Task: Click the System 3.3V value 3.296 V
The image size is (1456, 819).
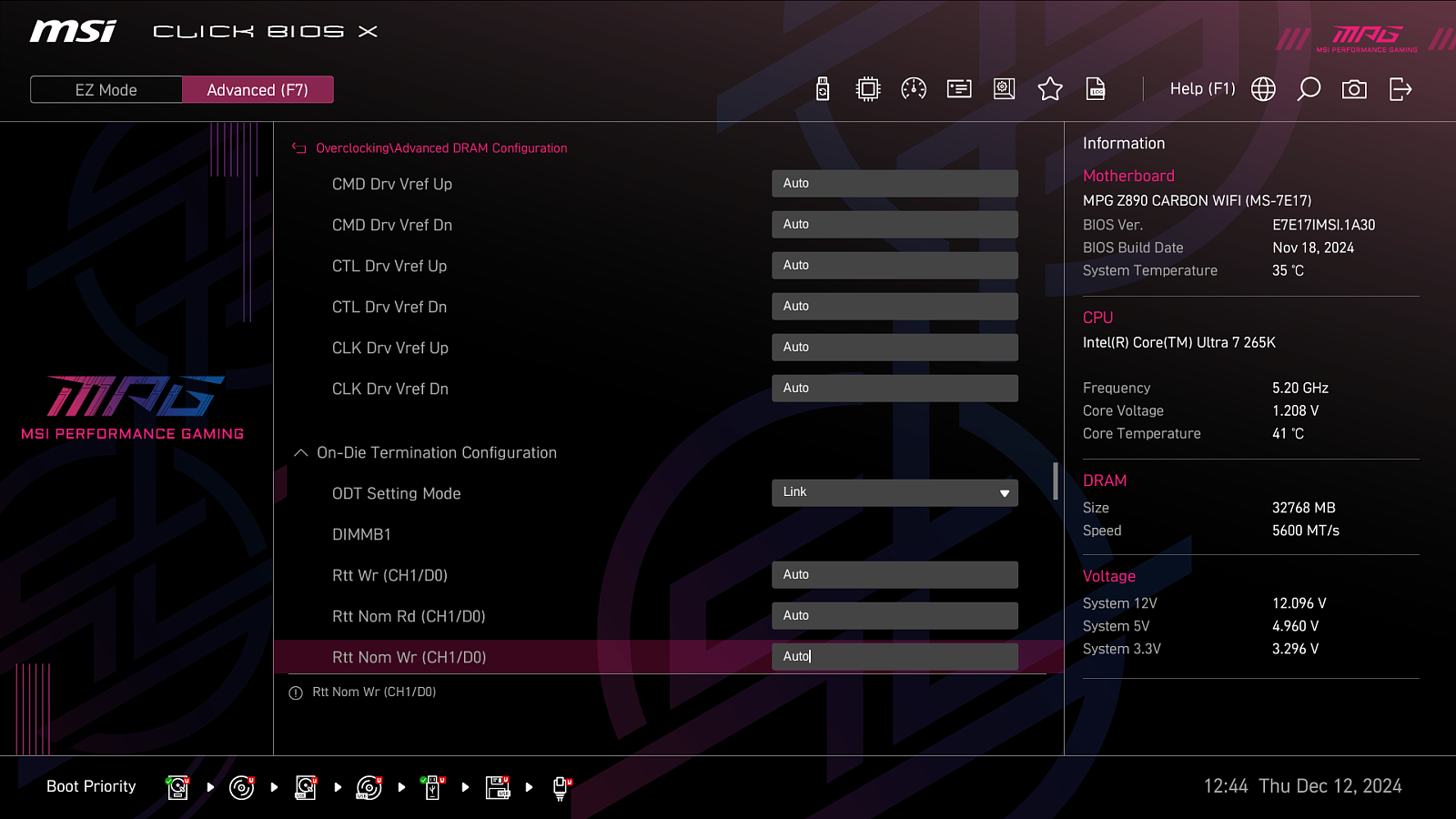Action: pos(1296,649)
